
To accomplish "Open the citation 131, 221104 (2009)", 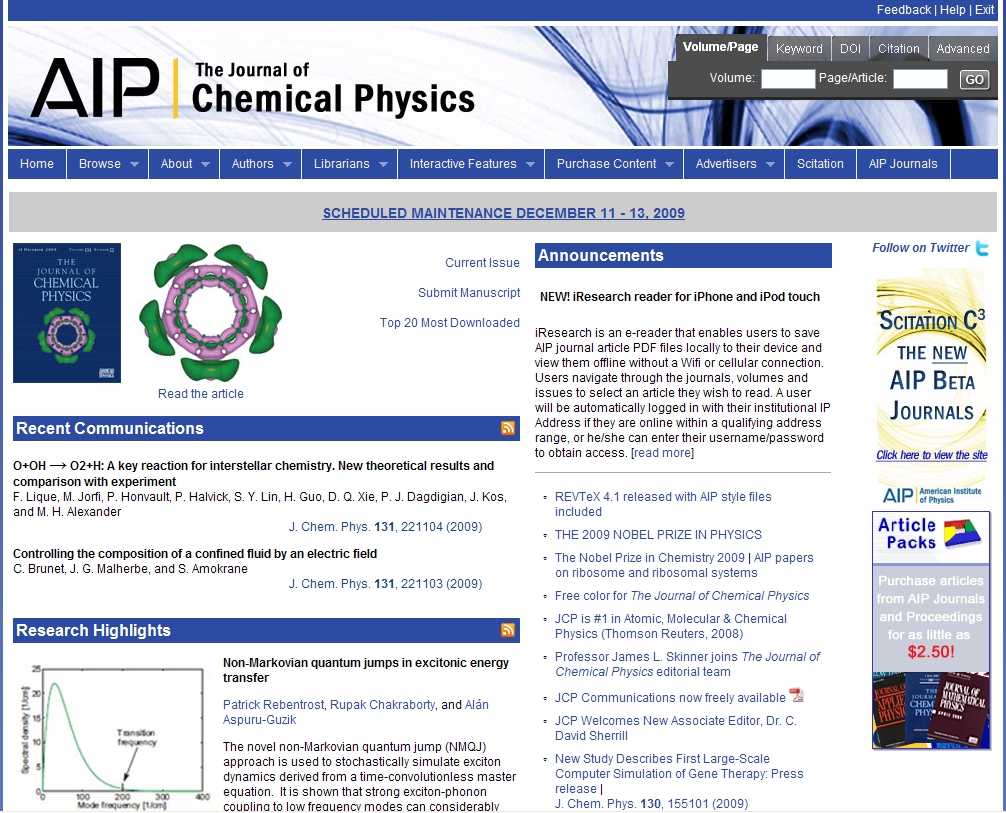I will click(x=385, y=527).
